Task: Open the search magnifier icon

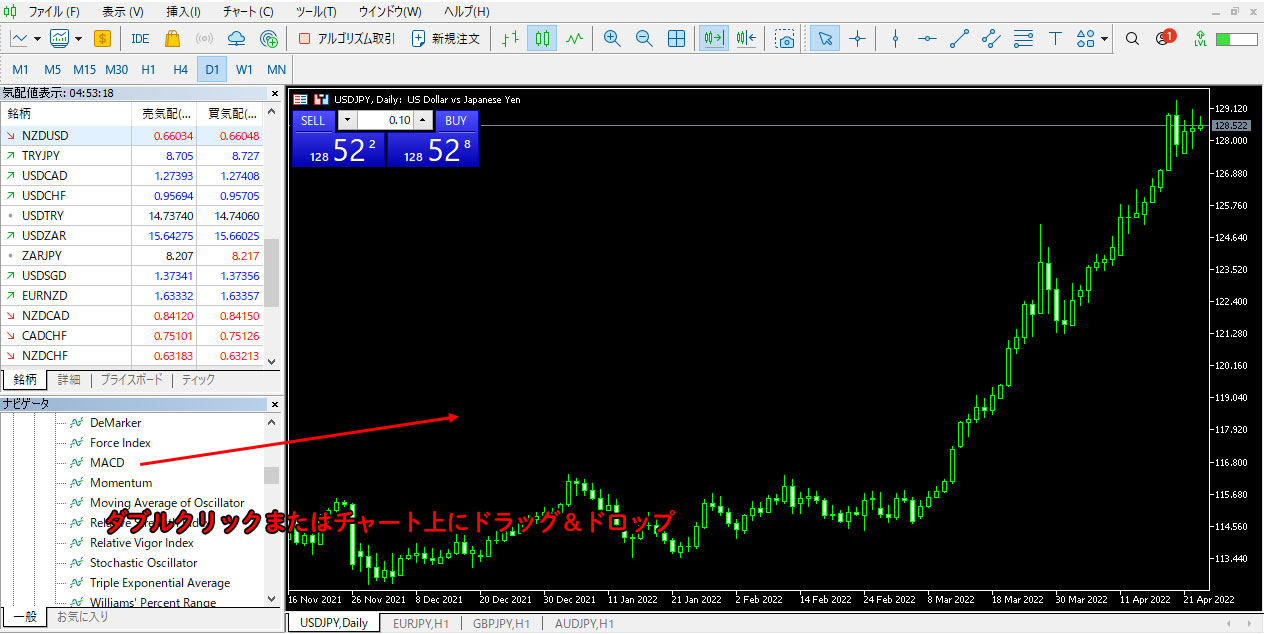Action: tap(1132, 38)
